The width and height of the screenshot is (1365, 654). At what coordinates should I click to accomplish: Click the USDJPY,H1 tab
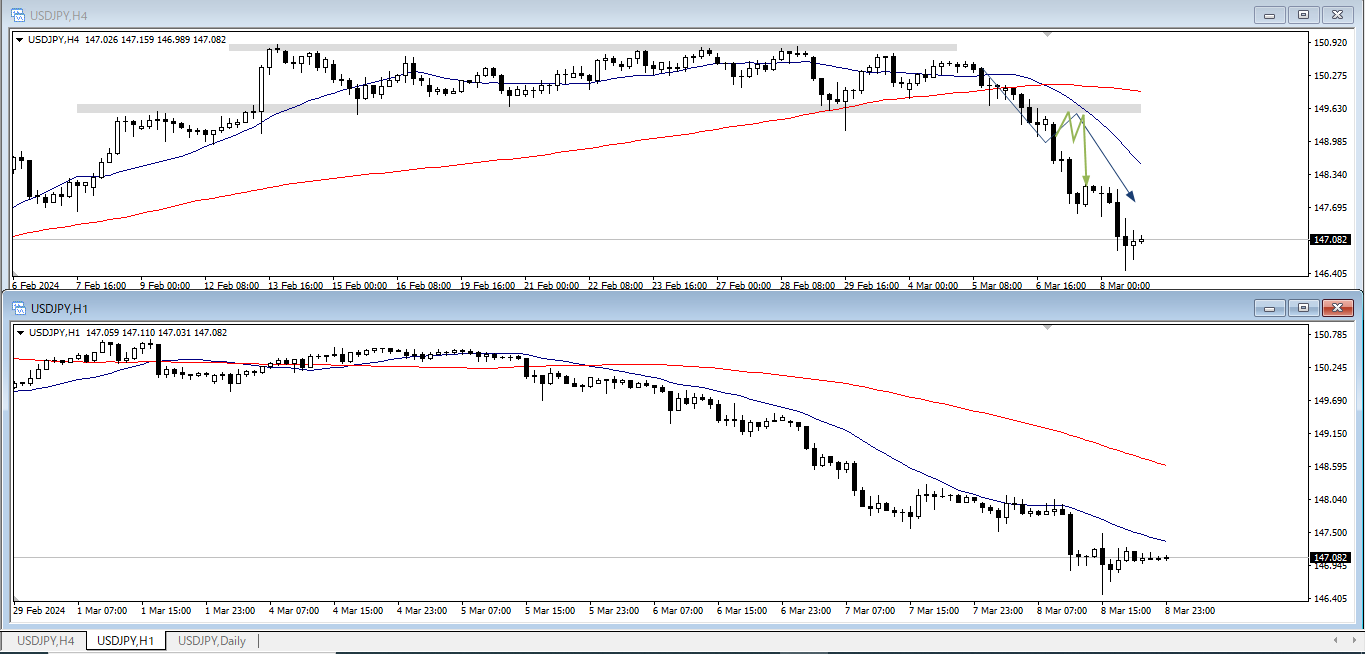125,641
